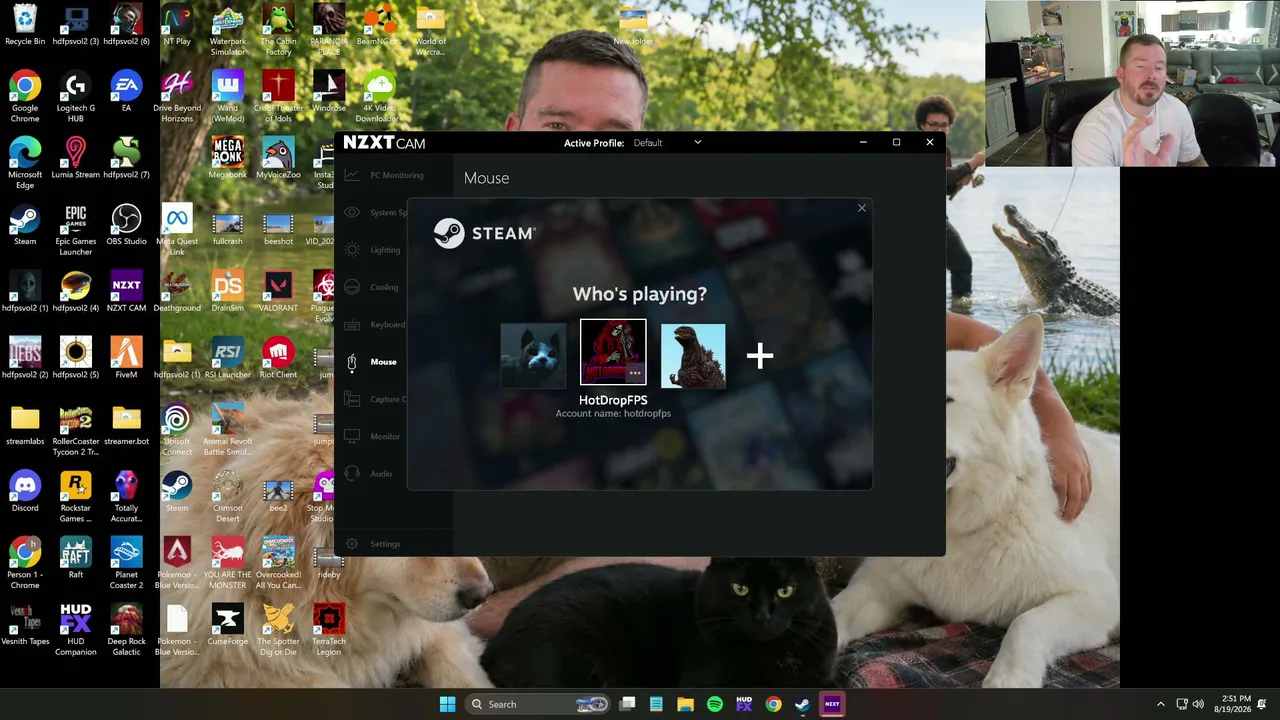Viewport: 1280px width, 720px height.
Task: Select the Recycle Bin desktop icon
Action: click(25, 25)
